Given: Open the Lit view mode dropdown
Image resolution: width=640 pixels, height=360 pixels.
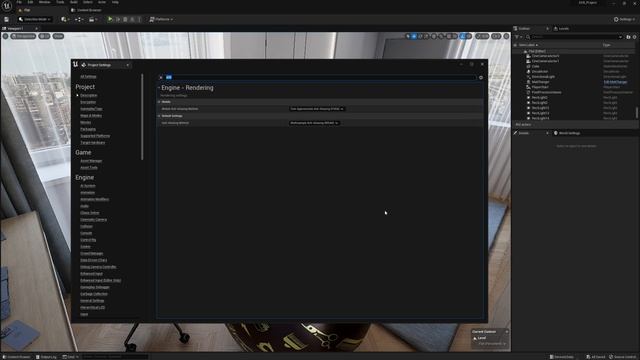Looking at the screenshot, I should (x=44, y=36).
